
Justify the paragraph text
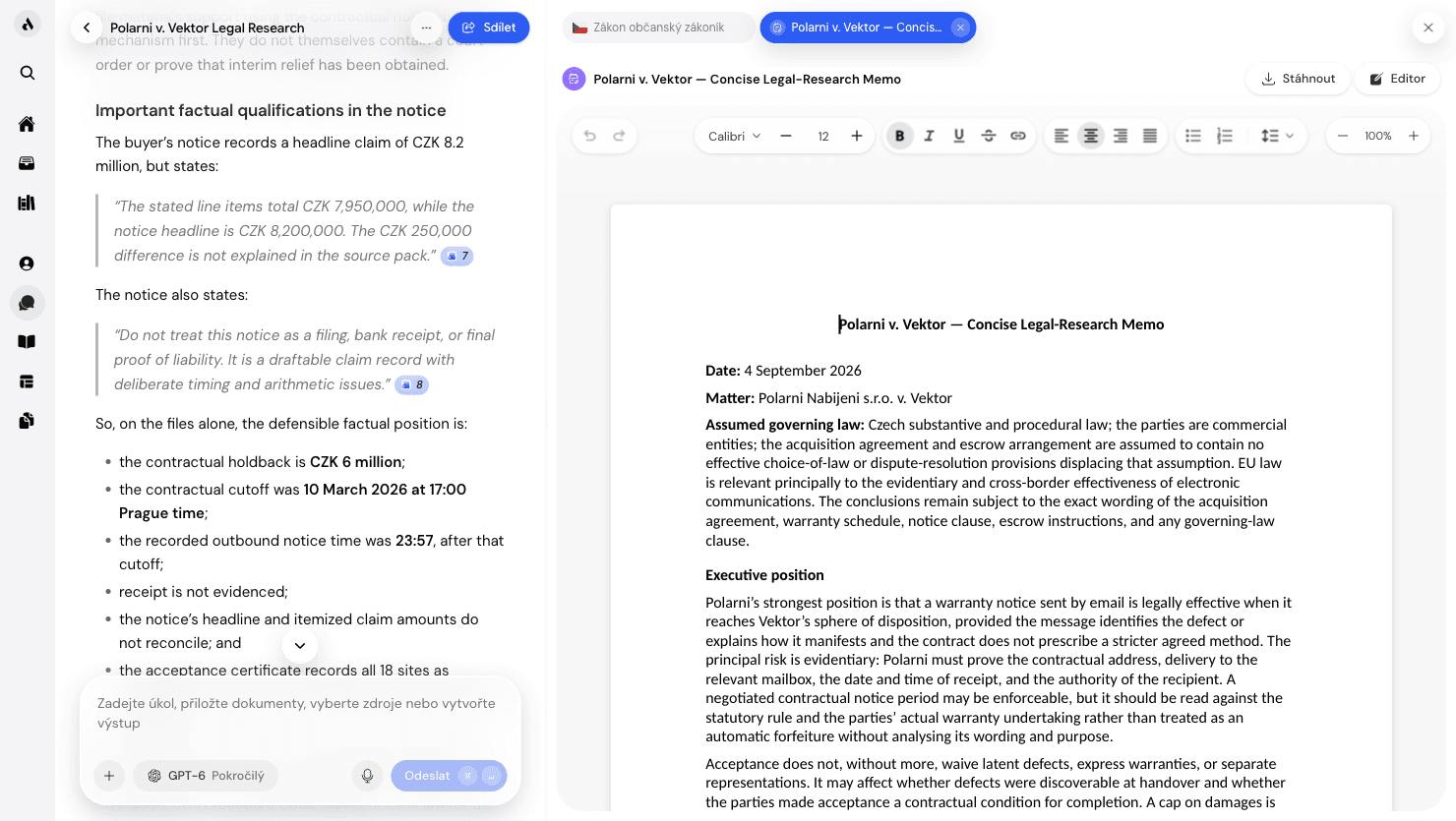(x=1150, y=136)
